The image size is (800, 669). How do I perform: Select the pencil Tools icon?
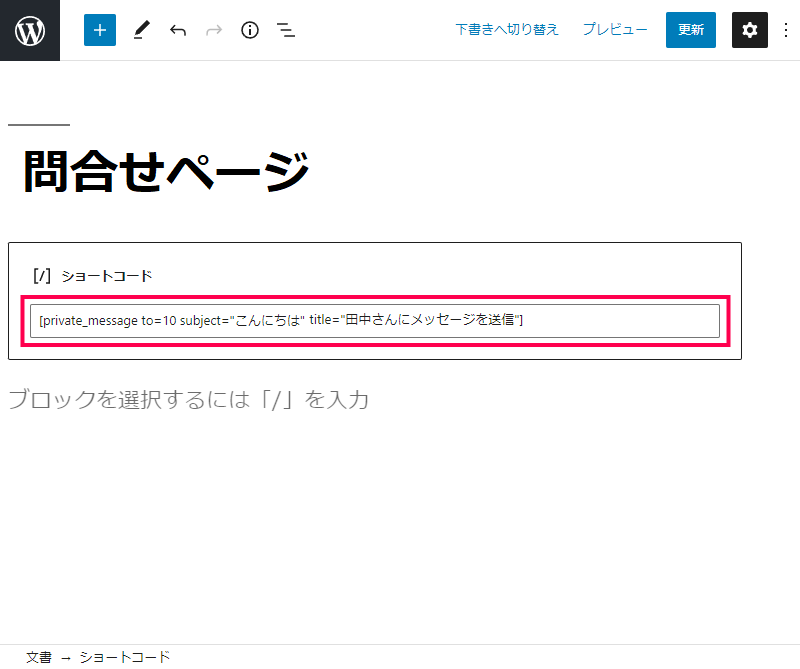point(141,30)
